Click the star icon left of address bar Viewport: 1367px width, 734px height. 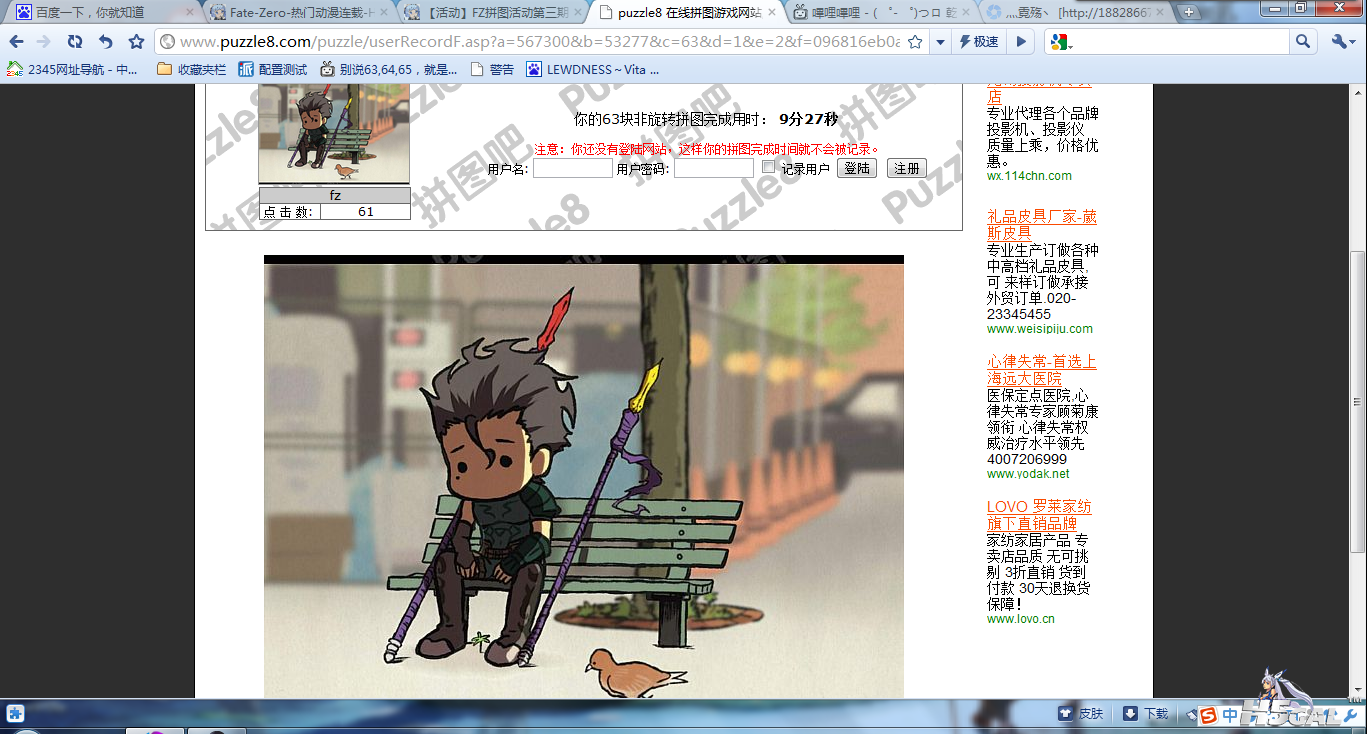[137, 42]
